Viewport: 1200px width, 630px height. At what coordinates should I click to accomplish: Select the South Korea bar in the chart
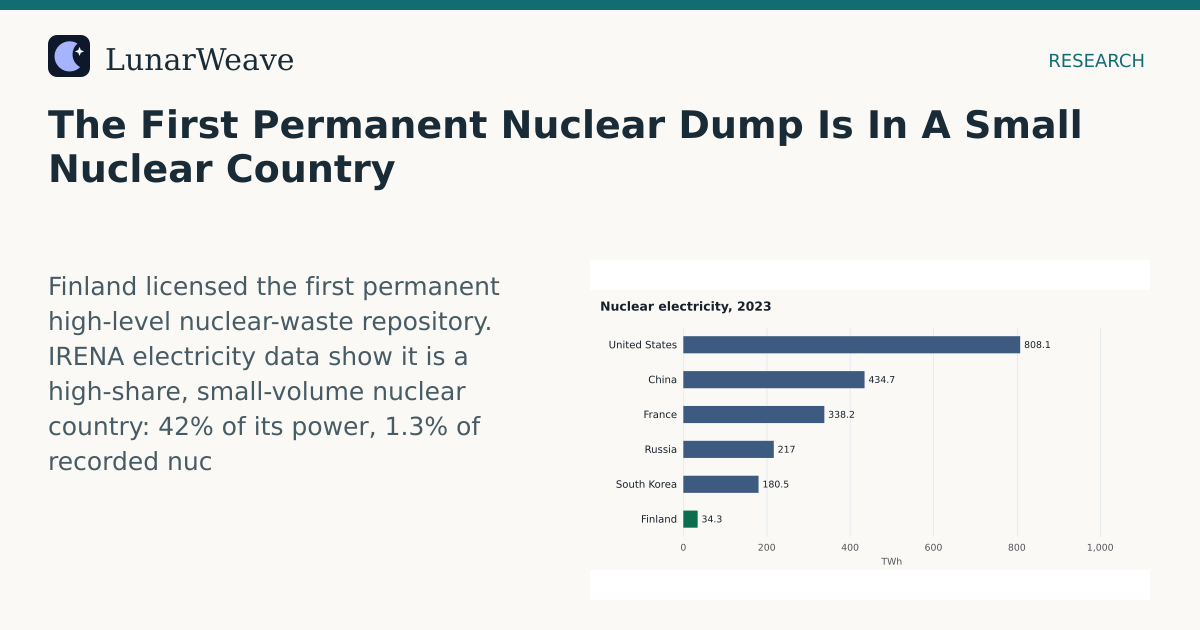click(x=721, y=484)
